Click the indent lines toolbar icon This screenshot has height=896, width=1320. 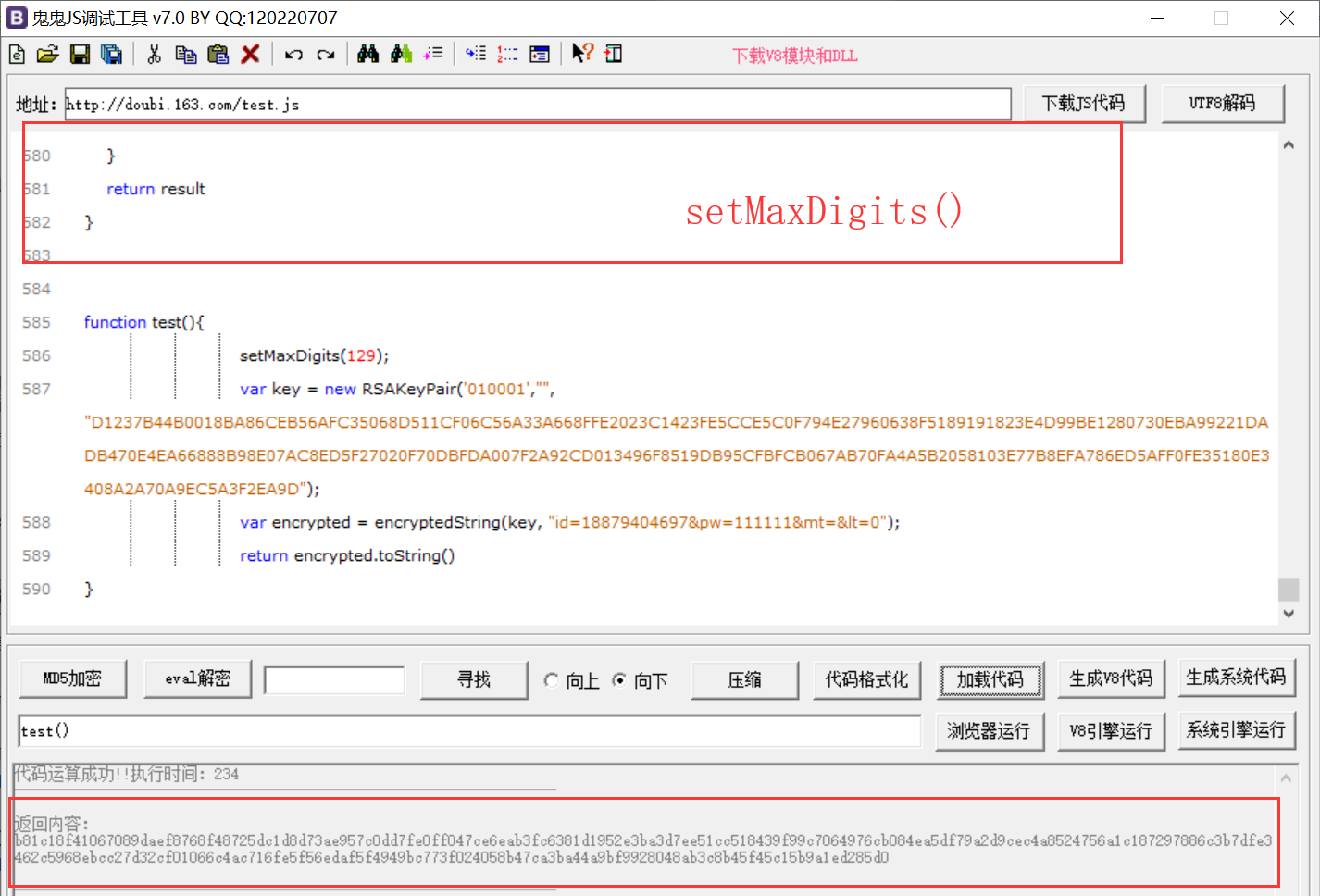(476, 55)
